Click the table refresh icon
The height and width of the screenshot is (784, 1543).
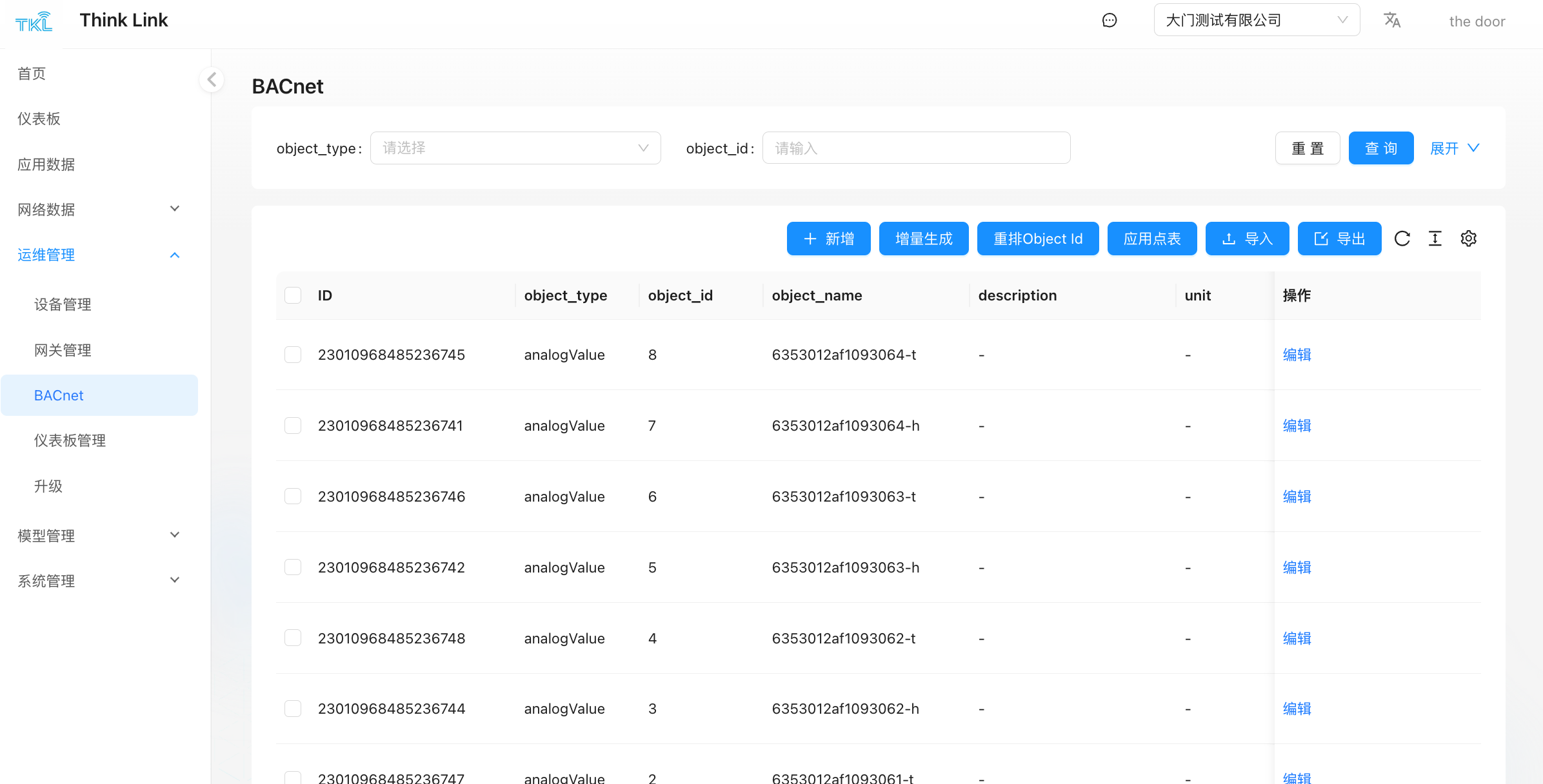[1402, 239]
